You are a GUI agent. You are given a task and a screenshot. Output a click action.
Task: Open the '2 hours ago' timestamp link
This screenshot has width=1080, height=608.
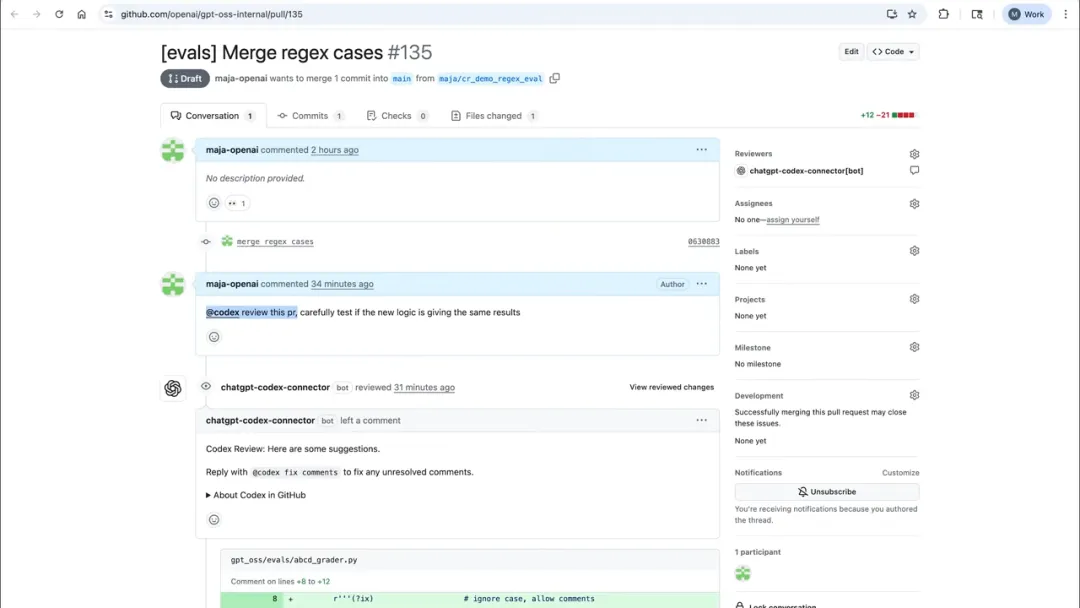335,149
